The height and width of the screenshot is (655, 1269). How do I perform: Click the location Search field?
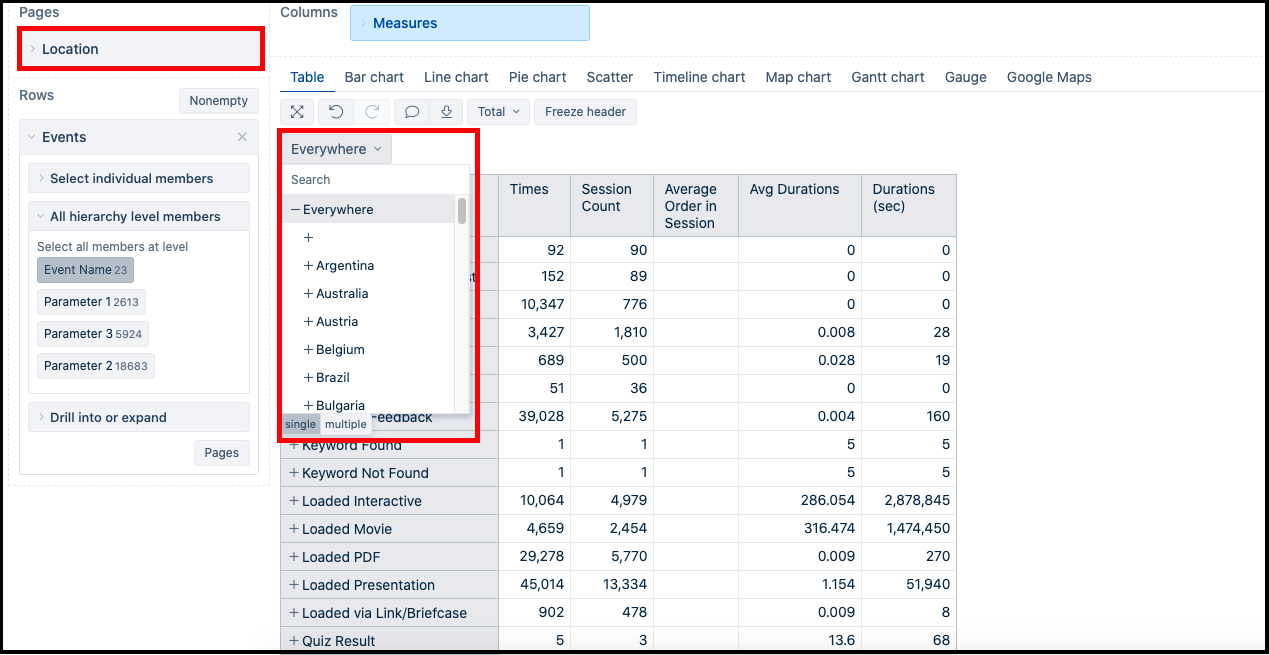click(370, 180)
